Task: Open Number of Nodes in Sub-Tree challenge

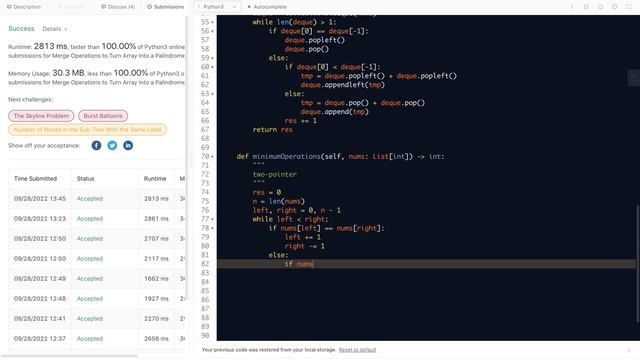Action: pos(87,130)
